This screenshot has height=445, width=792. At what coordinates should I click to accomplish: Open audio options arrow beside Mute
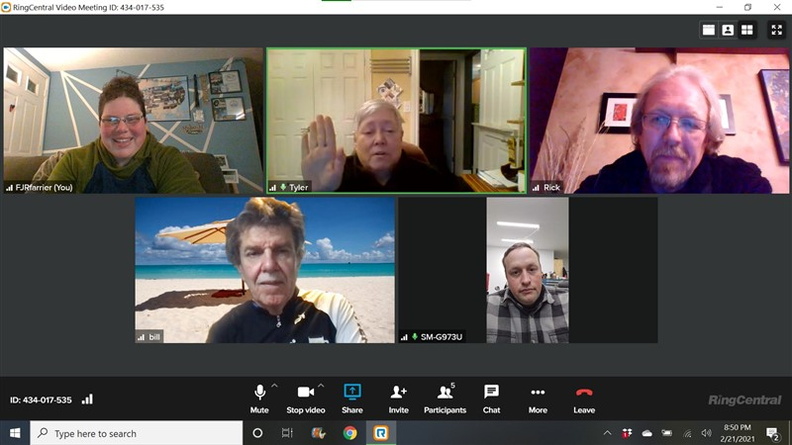coord(274,385)
